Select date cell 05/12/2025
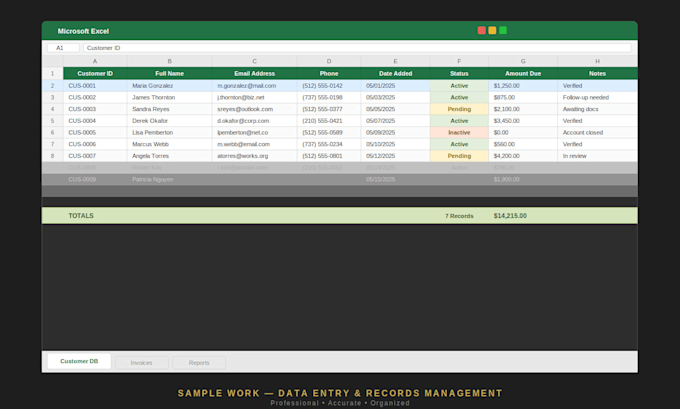The height and width of the screenshot is (409, 680). click(x=395, y=156)
